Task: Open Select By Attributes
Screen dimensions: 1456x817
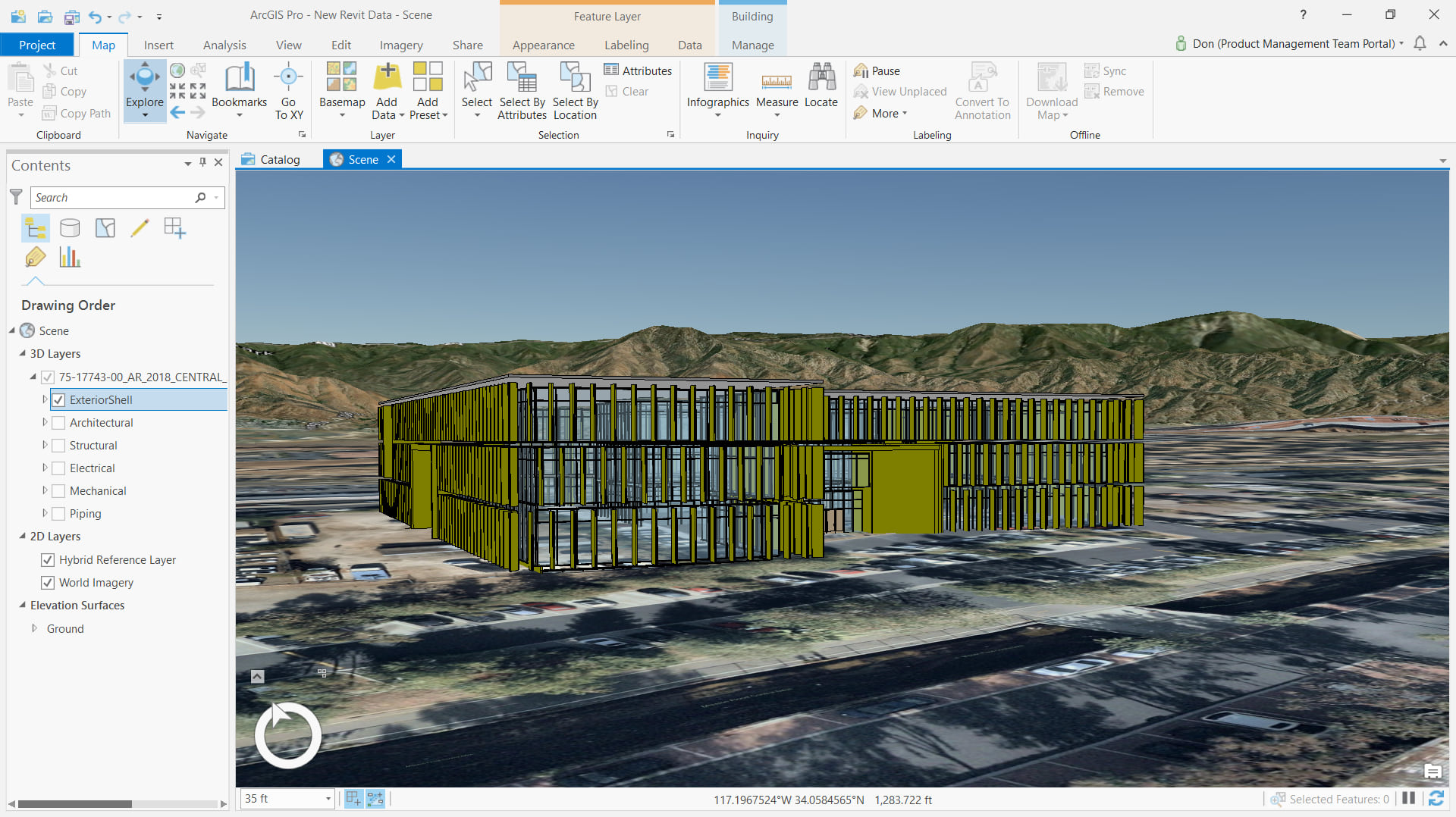Action: [x=522, y=91]
